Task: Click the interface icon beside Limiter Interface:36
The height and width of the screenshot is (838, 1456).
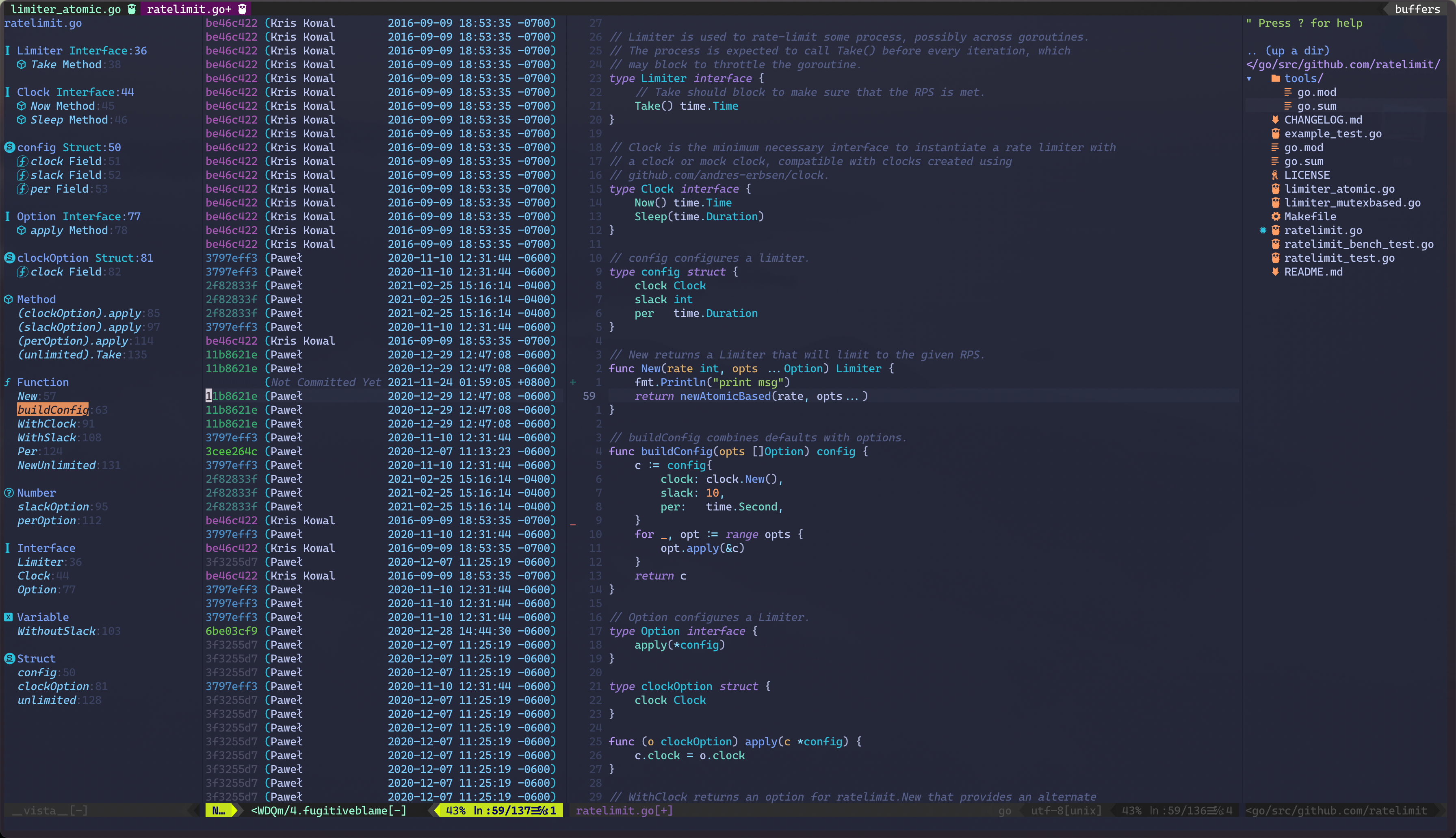Action: coord(7,51)
